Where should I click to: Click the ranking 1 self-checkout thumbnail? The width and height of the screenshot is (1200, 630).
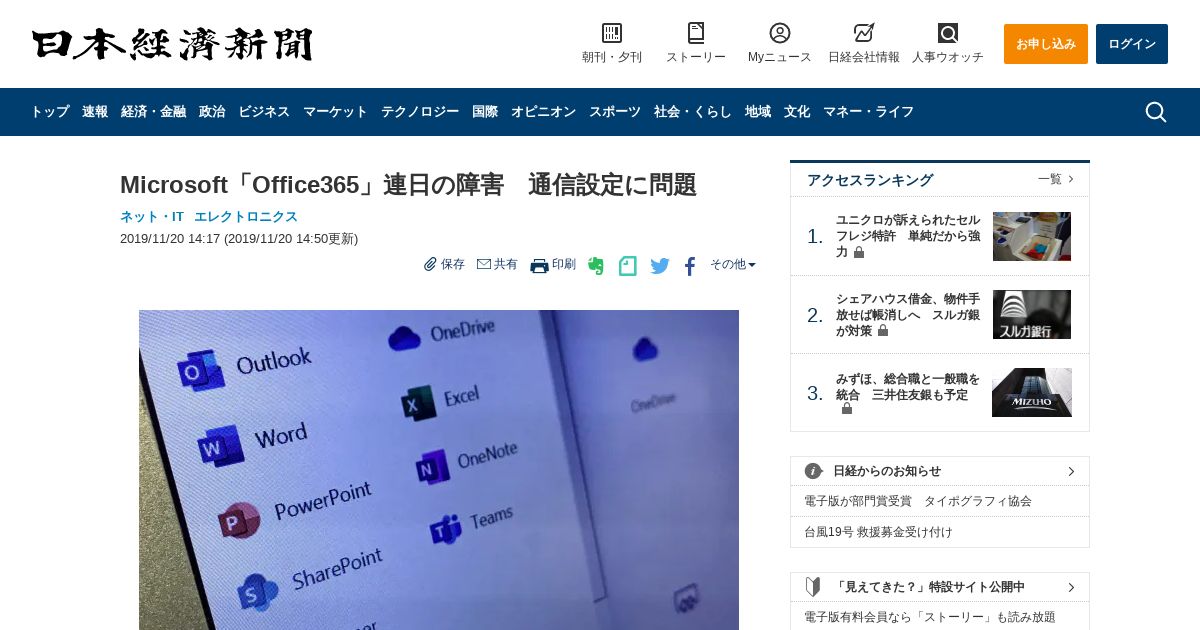pos(1032,236)
